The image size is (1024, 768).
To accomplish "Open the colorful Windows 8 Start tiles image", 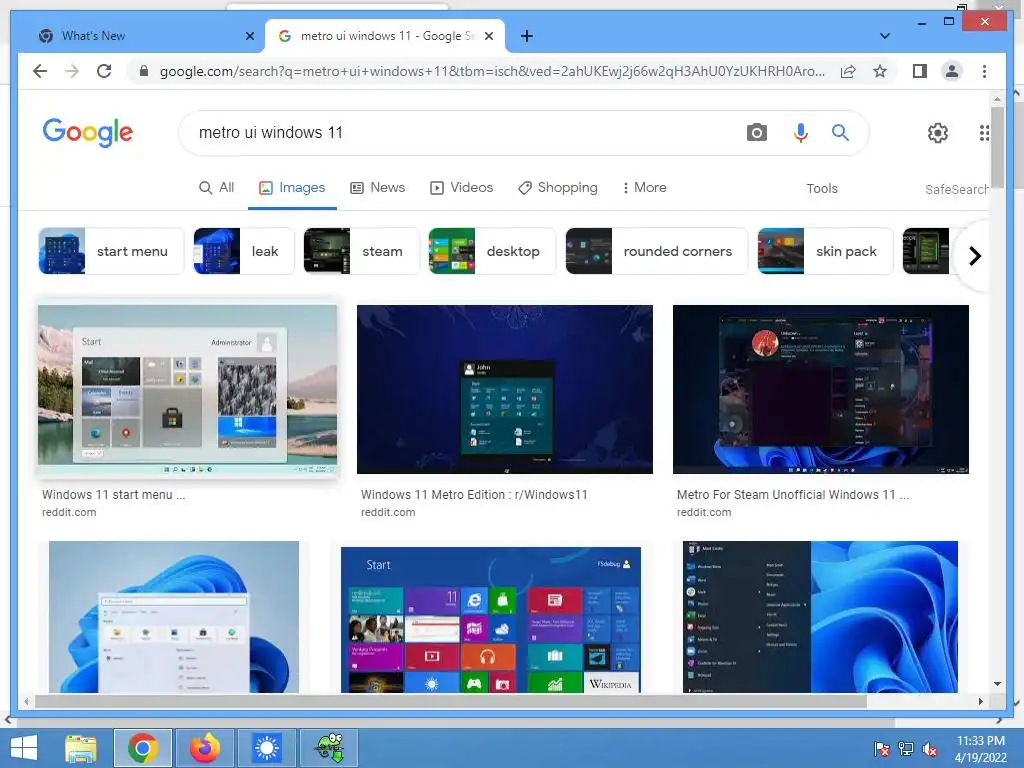I will pyautogui.click(x=490, y=620).
